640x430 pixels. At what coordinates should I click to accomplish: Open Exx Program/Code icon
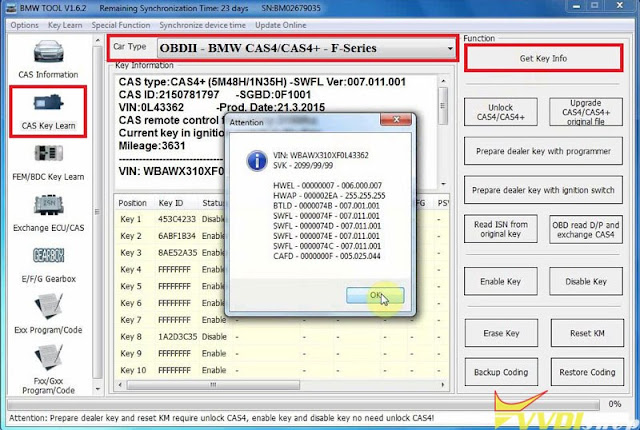pyautogui.click(x=49, y=306)
